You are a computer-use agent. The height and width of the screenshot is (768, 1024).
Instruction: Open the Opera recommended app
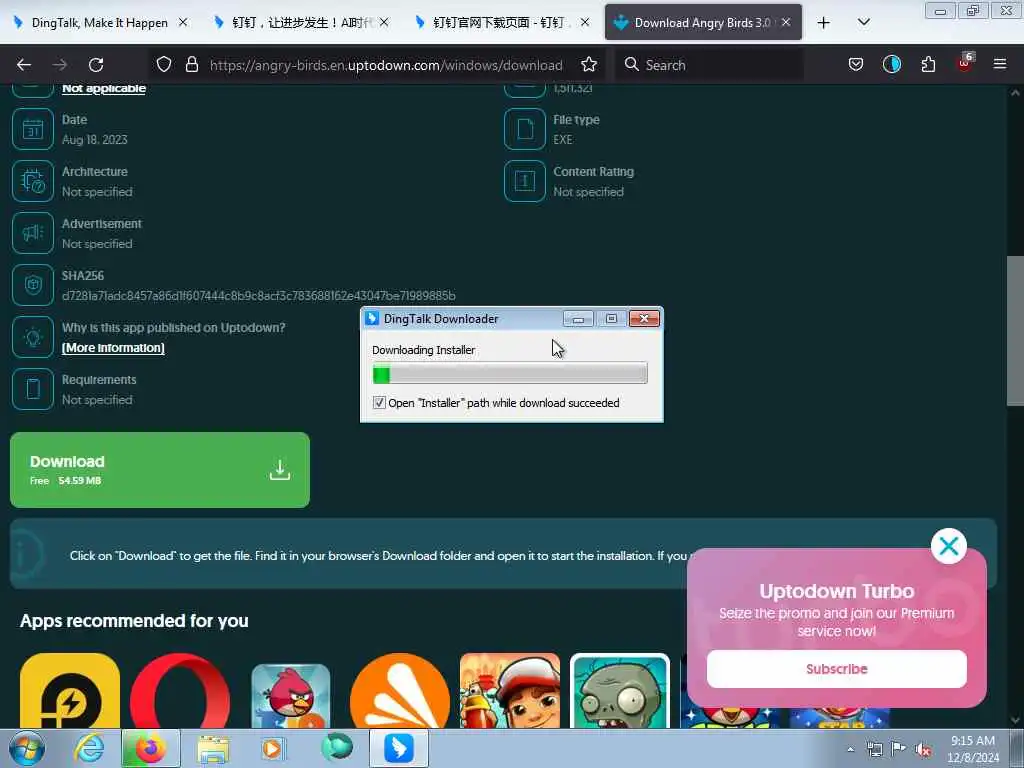[180, 691]
